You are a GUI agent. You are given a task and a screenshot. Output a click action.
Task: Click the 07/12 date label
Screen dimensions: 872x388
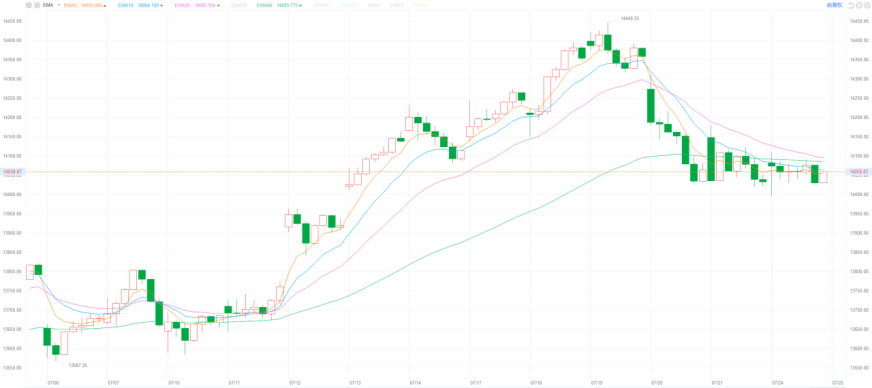[x=295, y=383]
